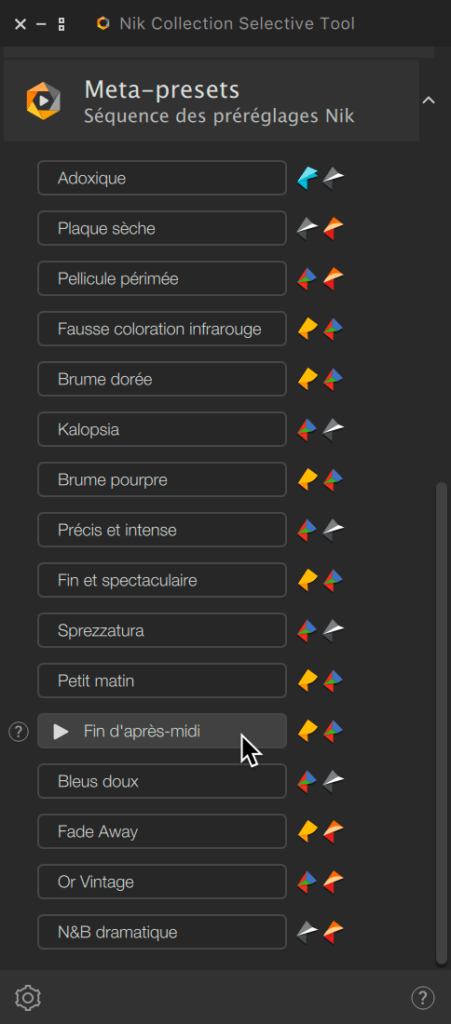Click the yellow plugin icon beside Brume dorée
This screenshot has height=1024, width=451.
[307, 379]
